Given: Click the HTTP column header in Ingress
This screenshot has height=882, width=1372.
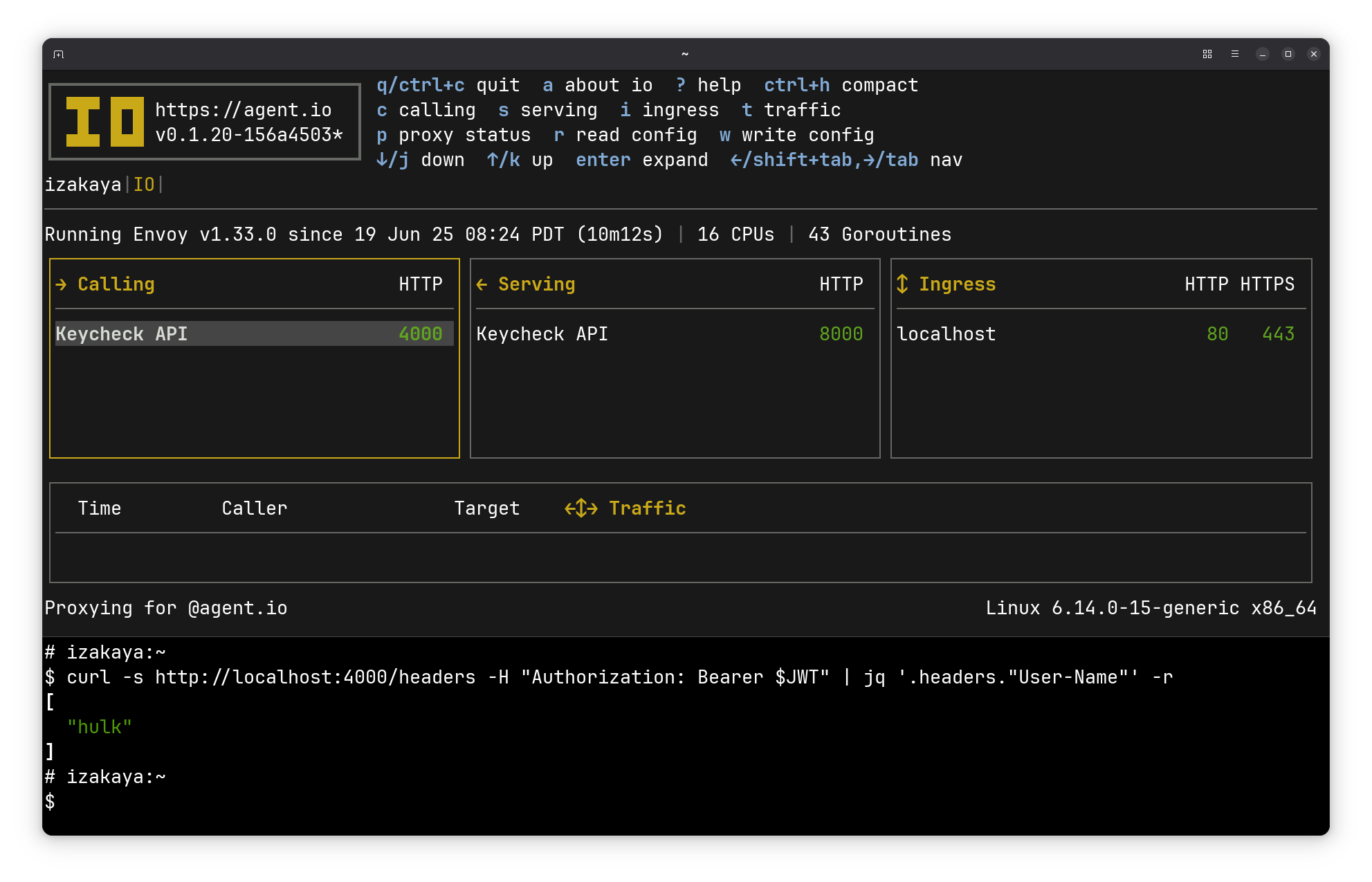Looking at the screenshot, I should click(x=1207, y=284).
